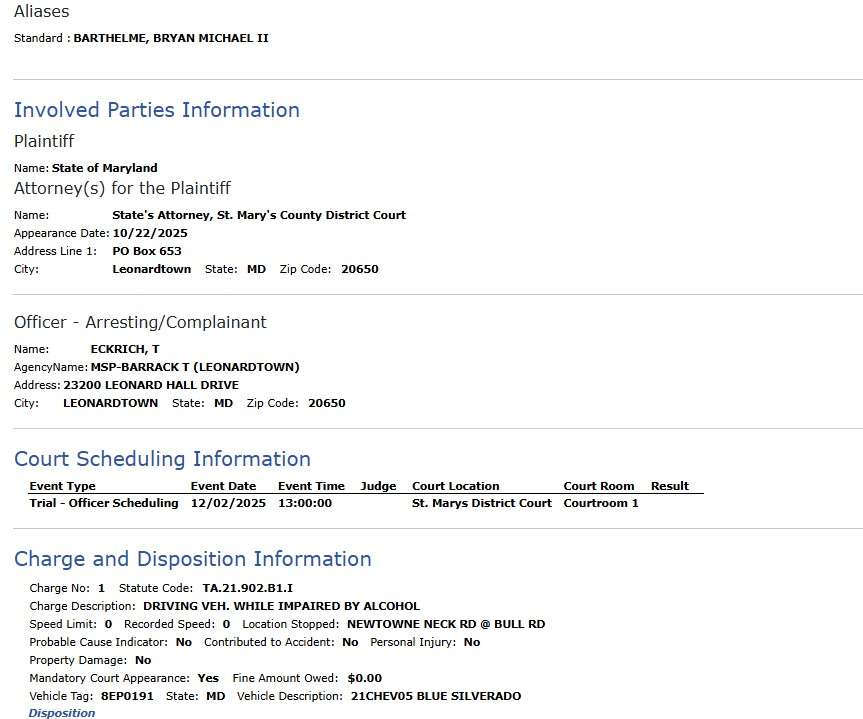The height and width of the screenshot is (719, 863).
Task: Click the Charge and Disposition Information heading
Action: click(x=192, y=559)
